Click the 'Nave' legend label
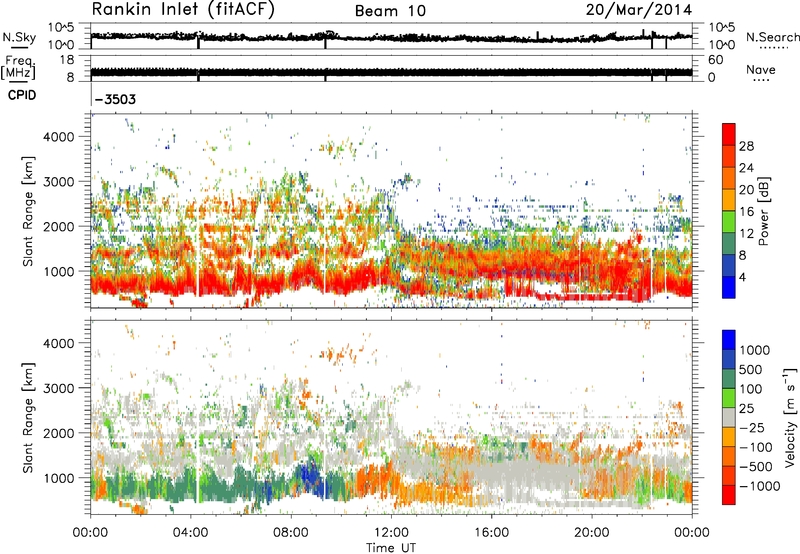Viewport: 800px width, 554px height. point(761,70)
